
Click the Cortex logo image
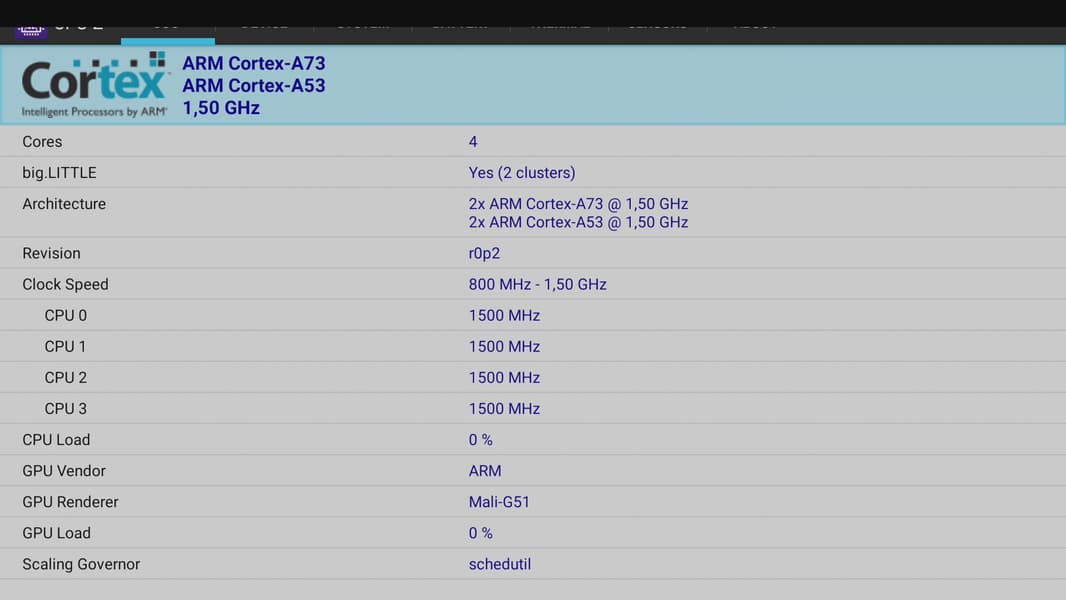[94, 85]
